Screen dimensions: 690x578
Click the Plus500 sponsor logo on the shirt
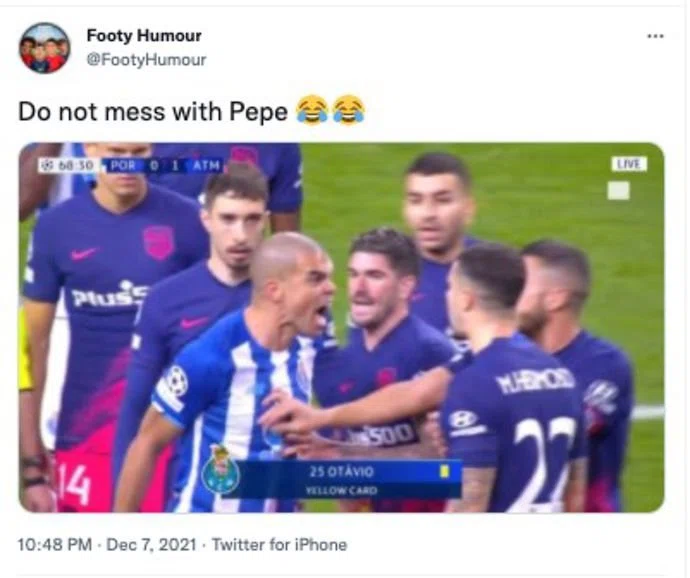108,295
